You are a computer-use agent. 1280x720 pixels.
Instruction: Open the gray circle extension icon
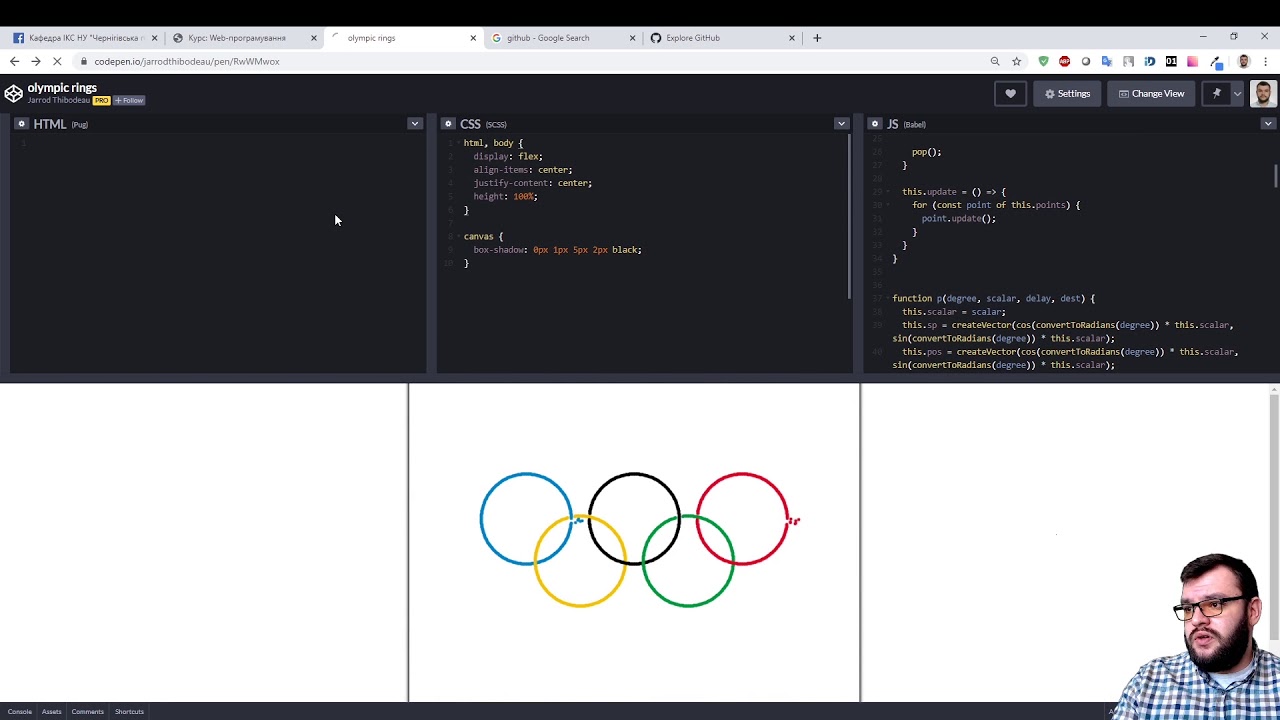click(x=1086, y=61)
